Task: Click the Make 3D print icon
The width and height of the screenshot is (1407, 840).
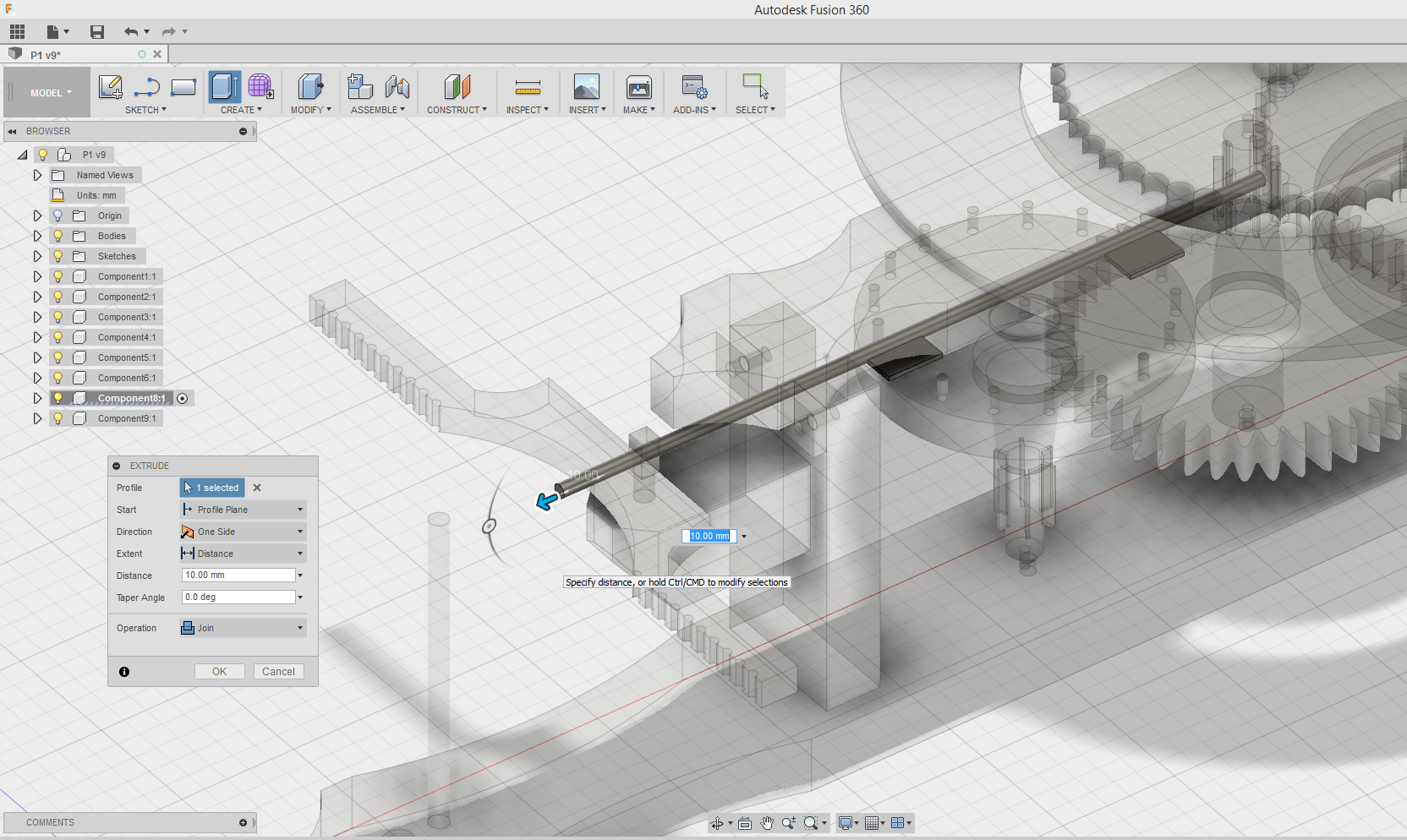Action: pyautogui.click(x=639, y=87)
